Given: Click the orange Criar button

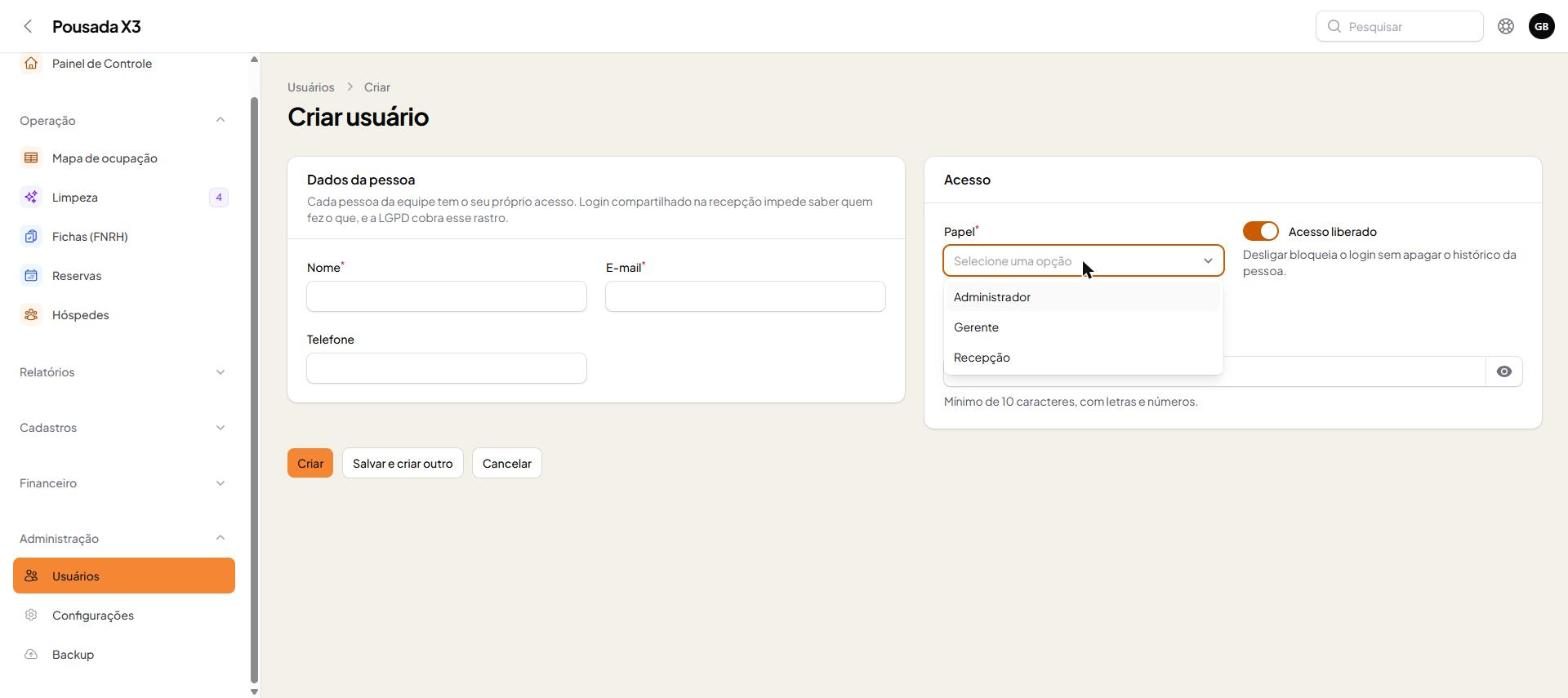Looking at the screenshot, I should (310, 463).
